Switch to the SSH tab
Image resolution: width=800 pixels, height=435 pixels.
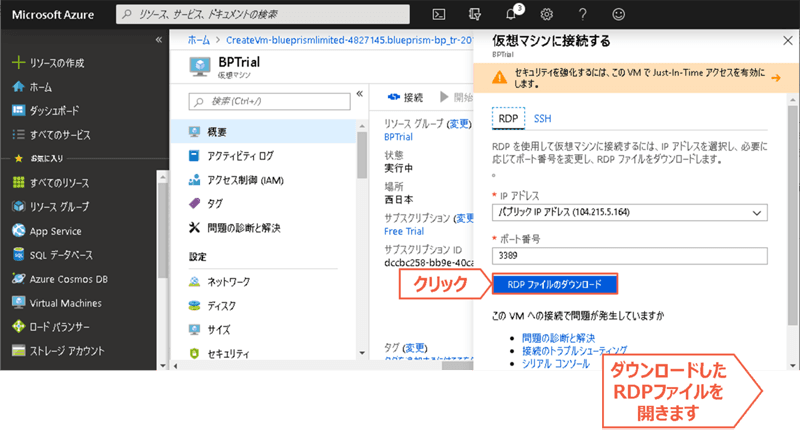pyautogui.click(x=542, y=118)
